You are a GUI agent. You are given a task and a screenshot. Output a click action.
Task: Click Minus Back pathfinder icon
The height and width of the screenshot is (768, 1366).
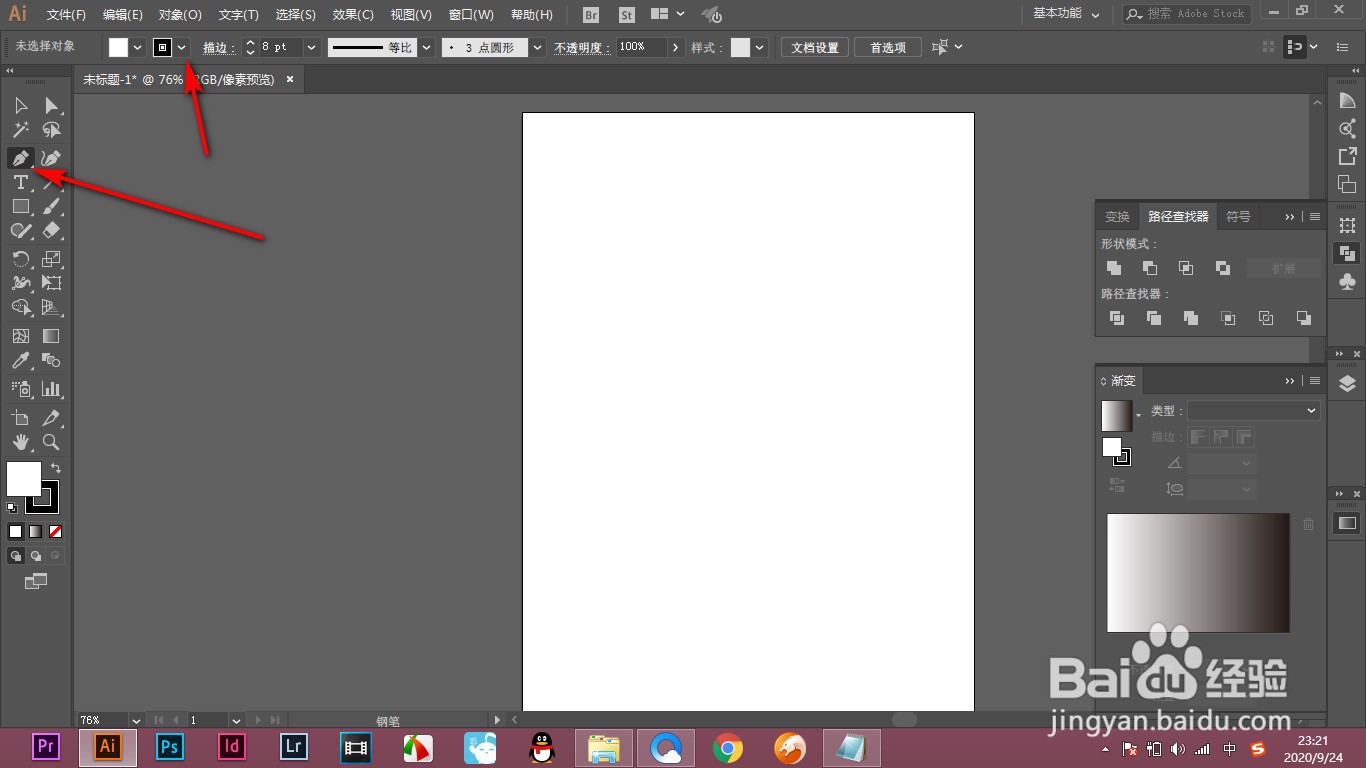click(1304, 318)
